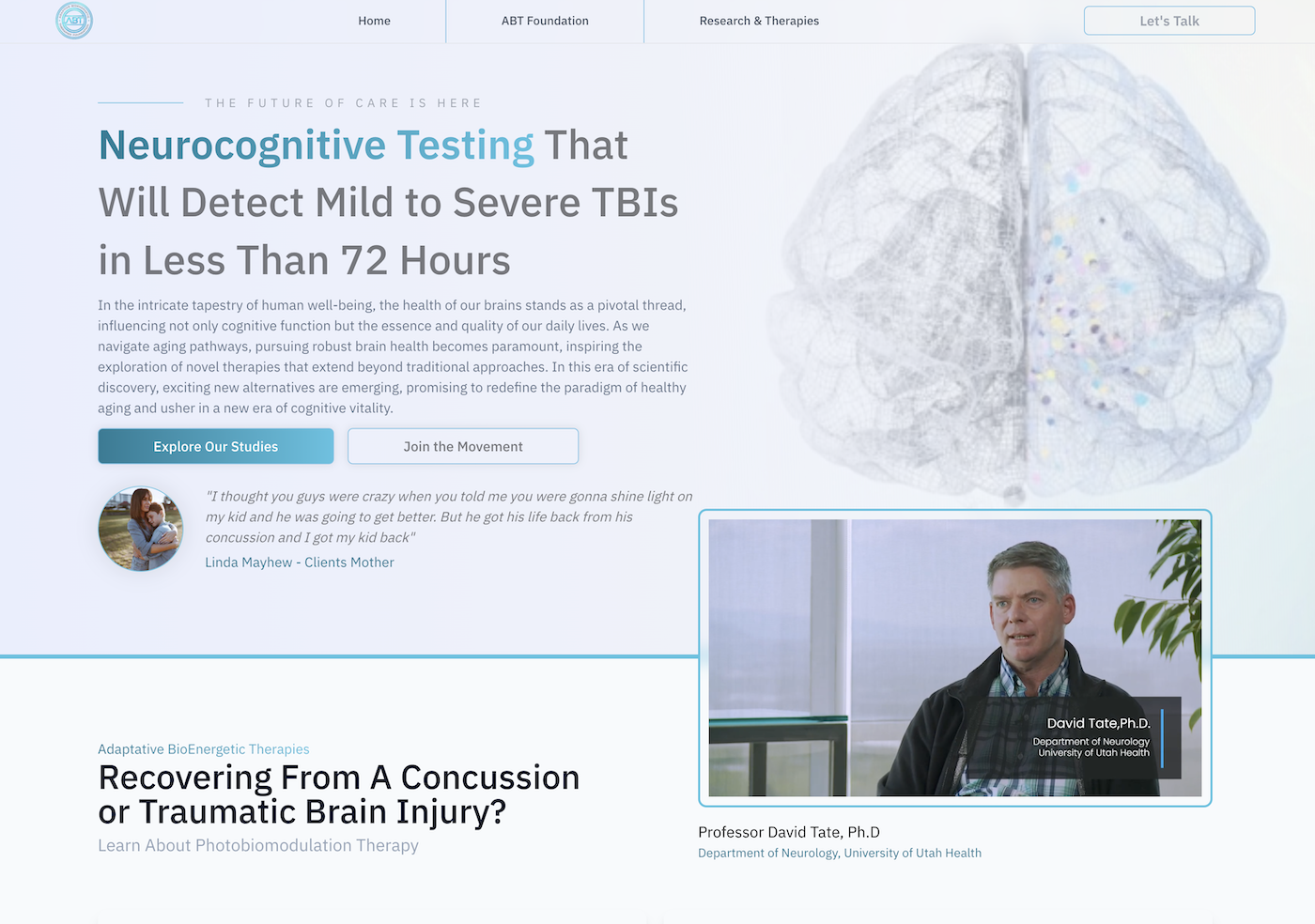This screenshot has height=924, width=1315.
Task: Click the David Tate name overlay in video
Action: (1097, 723)
